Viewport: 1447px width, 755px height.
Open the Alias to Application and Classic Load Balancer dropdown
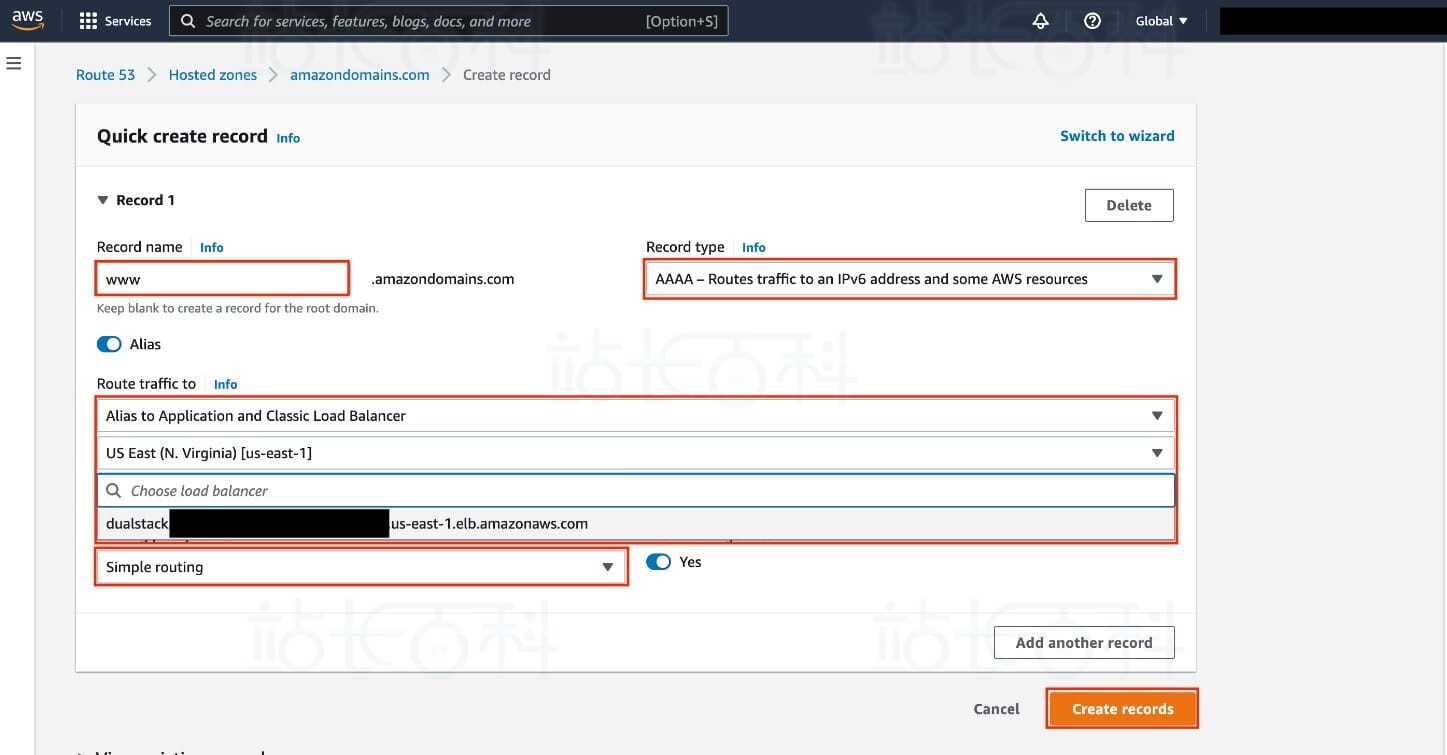click(x=636, y=416)
